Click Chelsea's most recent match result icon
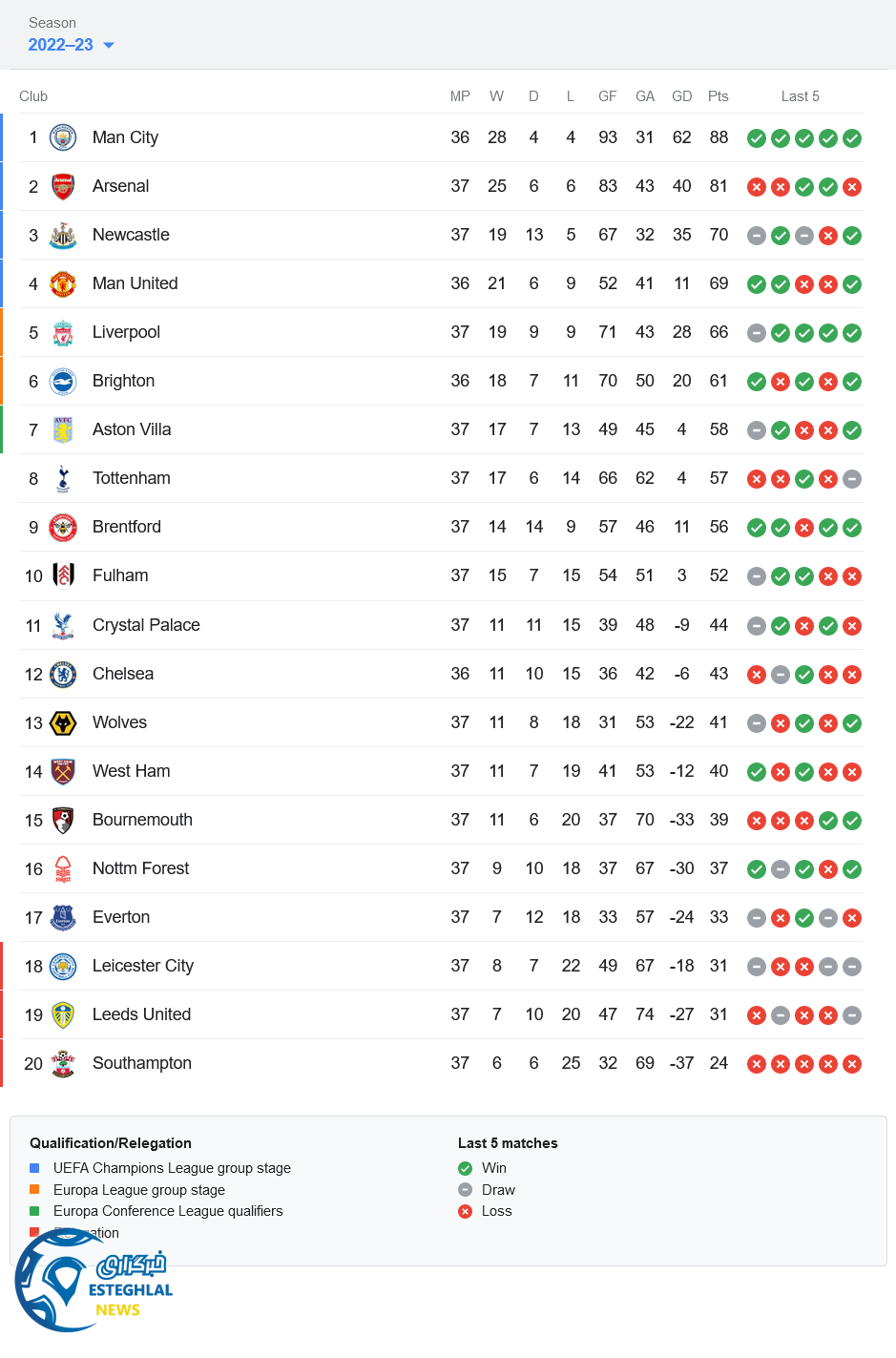Screen dimensions: 896x1358 [852, 675]
